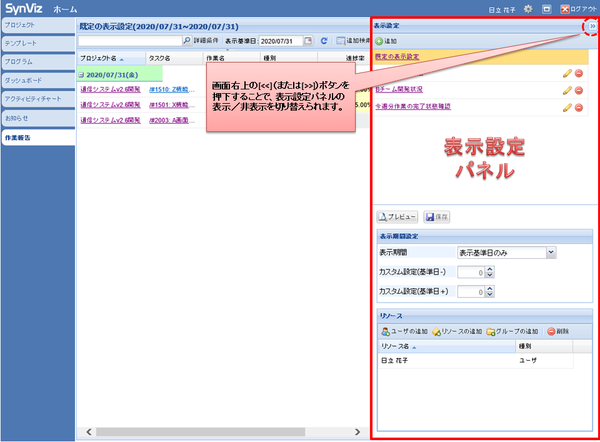Screen dimensions: 600x442
Task: Open the 作業報告 sidebar tab
Action: (38, 138)
